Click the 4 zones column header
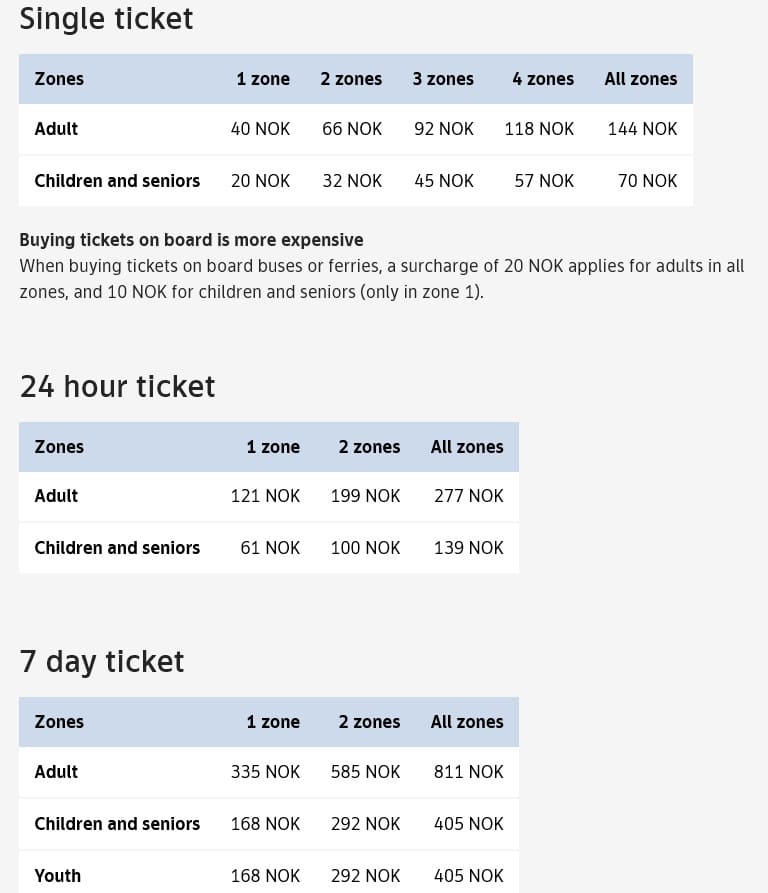This screenshot has height=893, width=768. [x=543, y=79]
